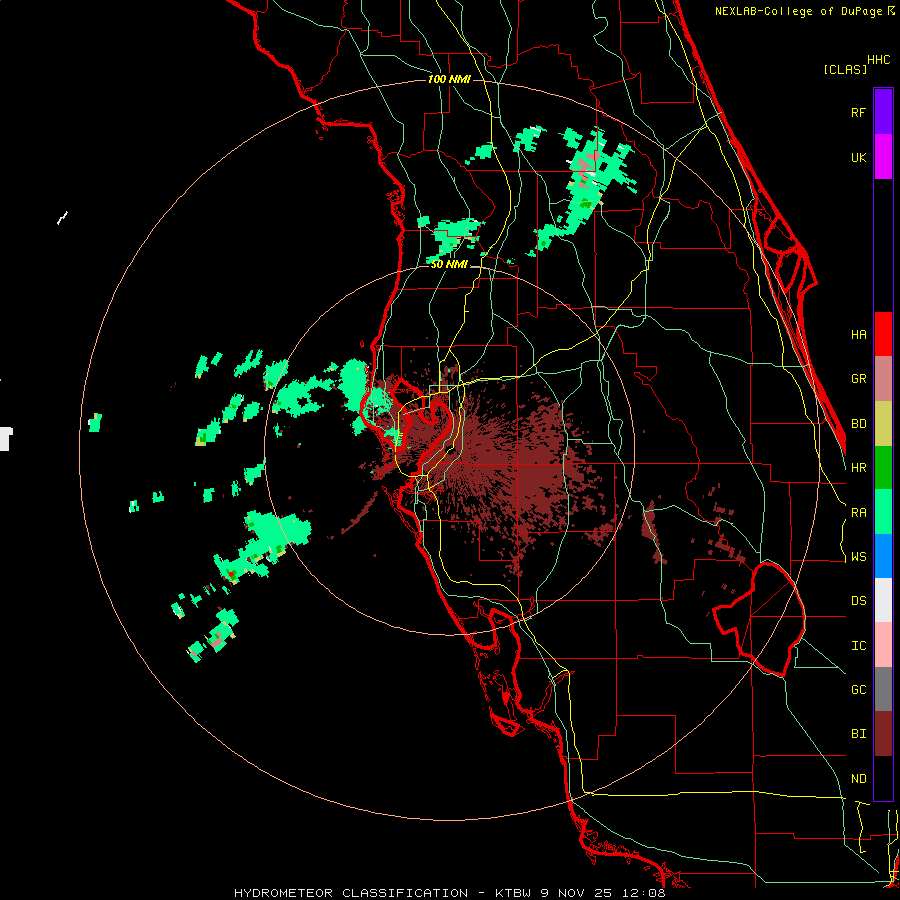
Task: Click the HR heavy rain green swatch
Action: coord(883,468)
